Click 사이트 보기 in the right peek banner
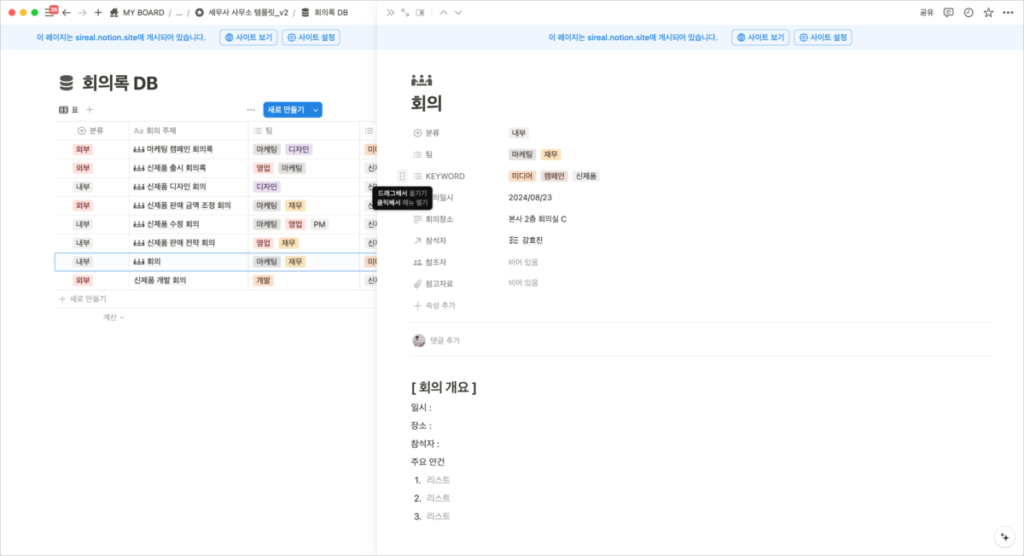Image resolution: width=1024 pixels, height=556 pixels. click(x=761, y=37)
